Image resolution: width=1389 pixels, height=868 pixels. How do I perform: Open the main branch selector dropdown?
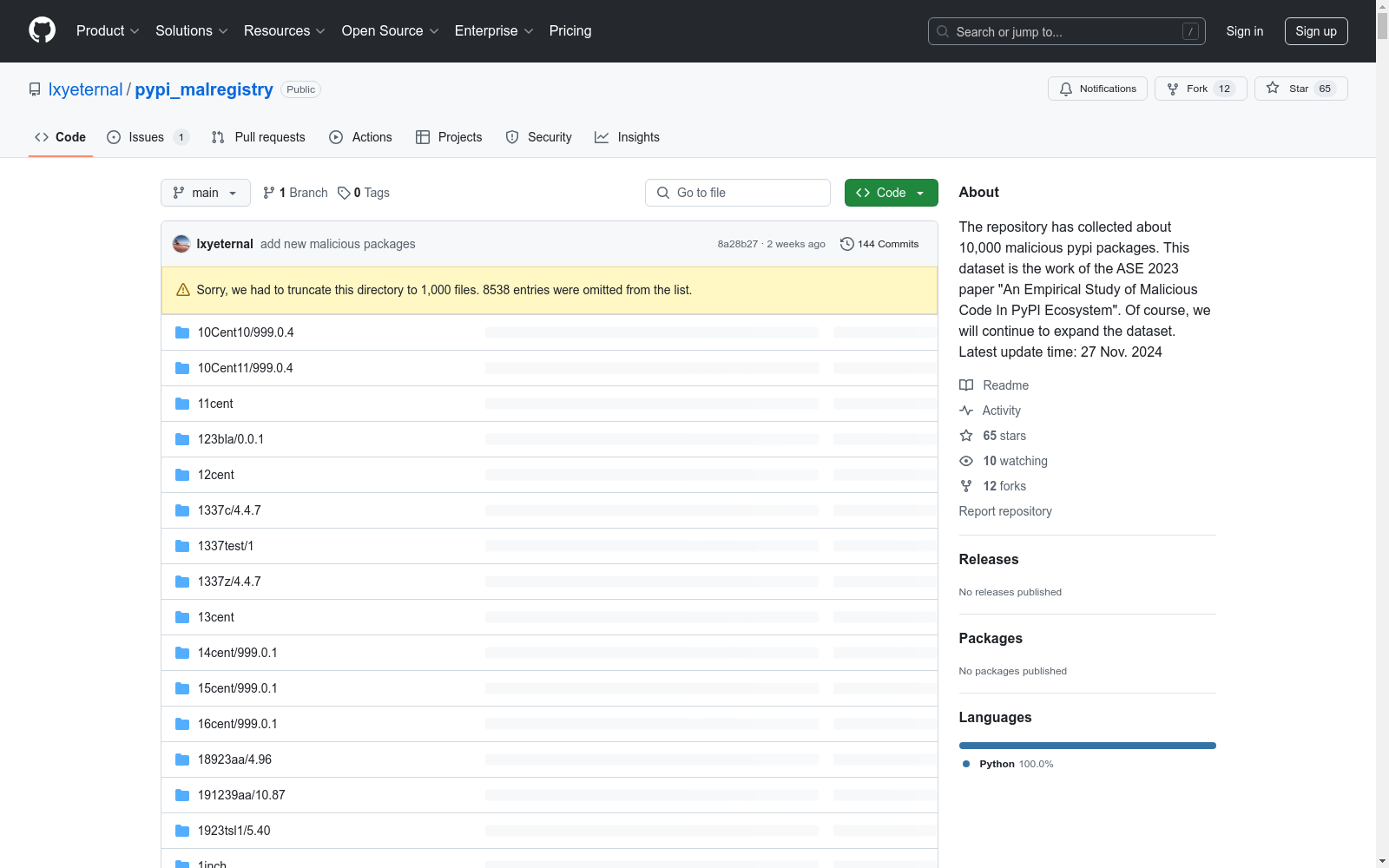[206, 193]
